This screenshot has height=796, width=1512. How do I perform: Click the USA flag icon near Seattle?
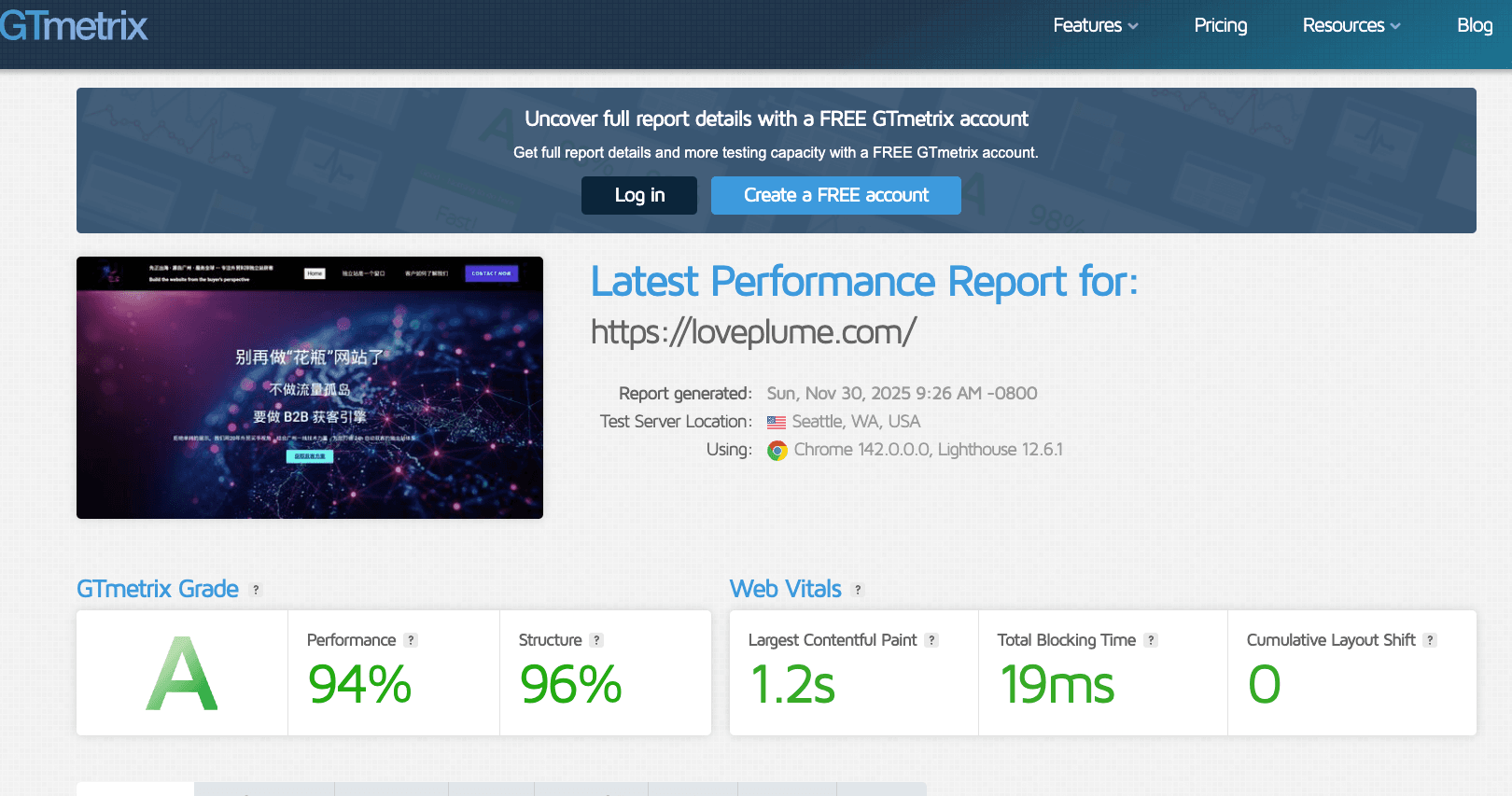click(x=776, y=423)
